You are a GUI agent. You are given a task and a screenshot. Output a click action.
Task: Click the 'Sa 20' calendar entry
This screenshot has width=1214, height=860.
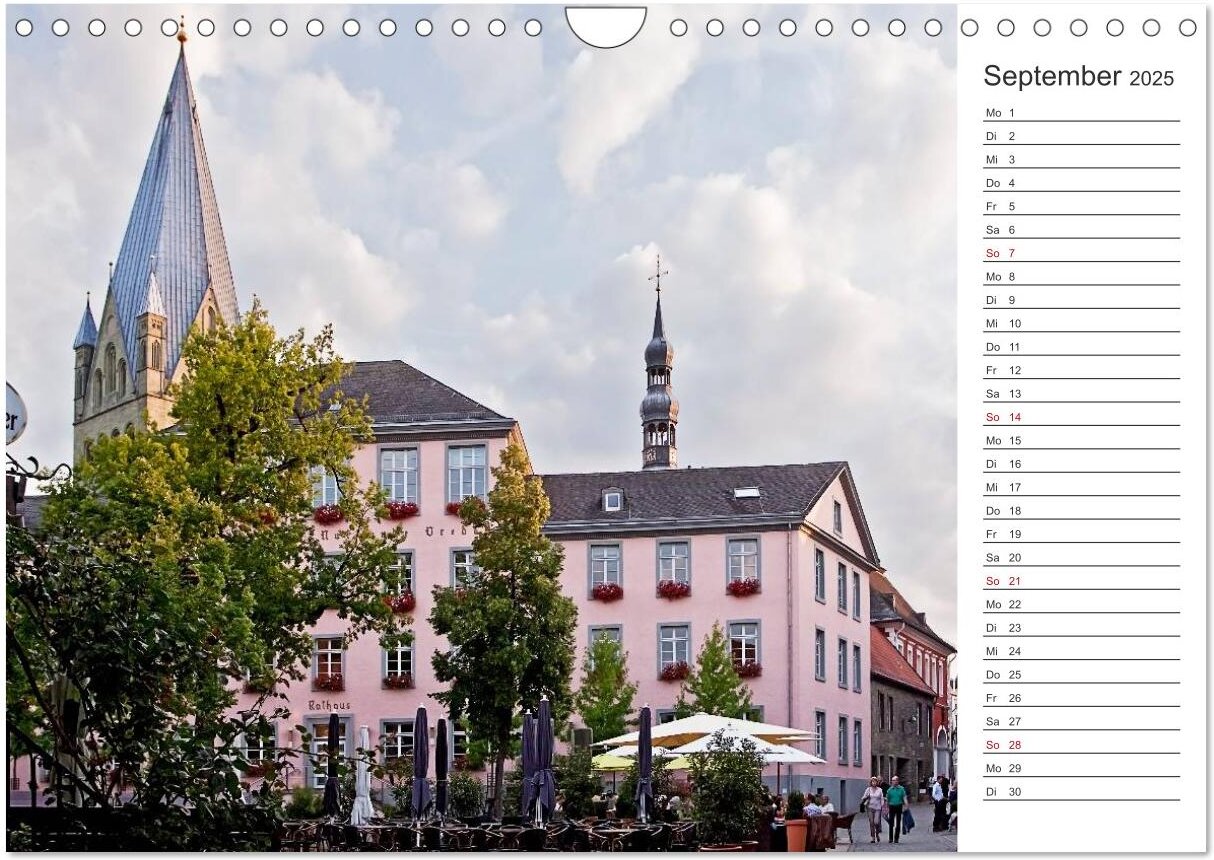point(1081,557)
